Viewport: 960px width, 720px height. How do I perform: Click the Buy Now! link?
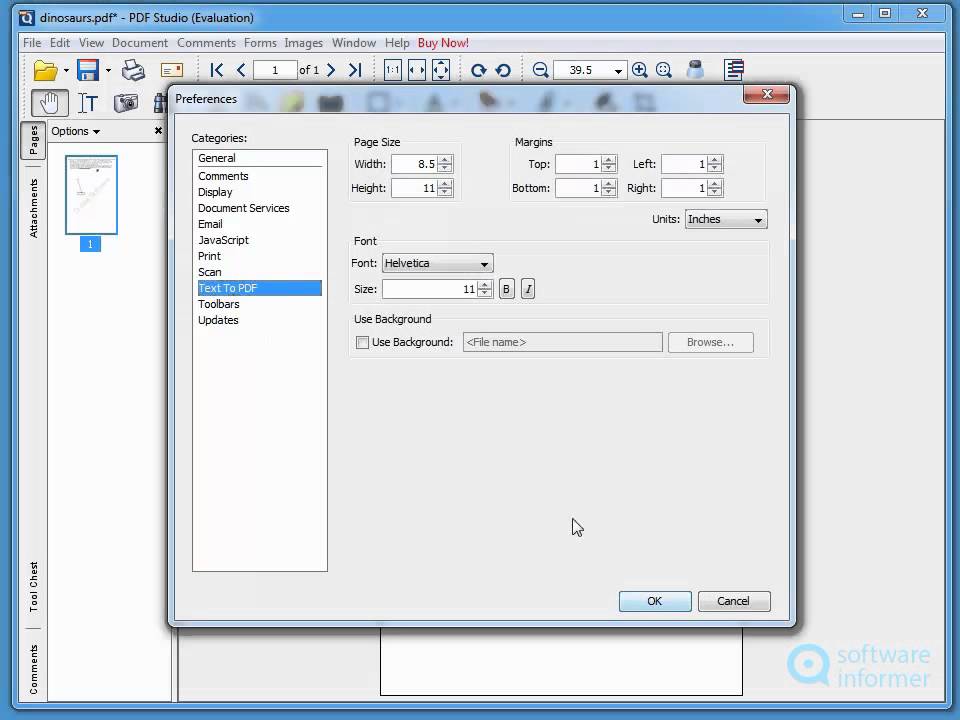(443, 43)
